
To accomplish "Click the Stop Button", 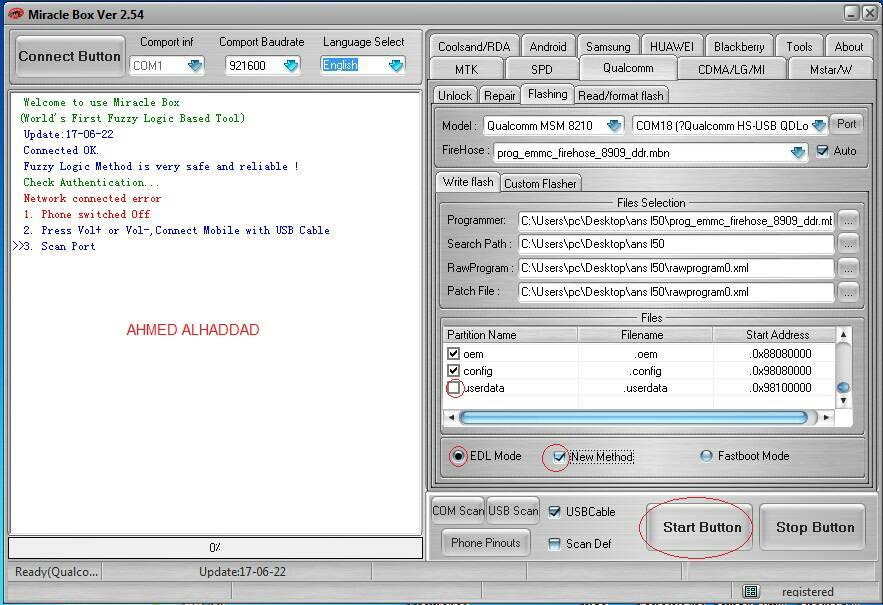I will [x=814, y=527].
